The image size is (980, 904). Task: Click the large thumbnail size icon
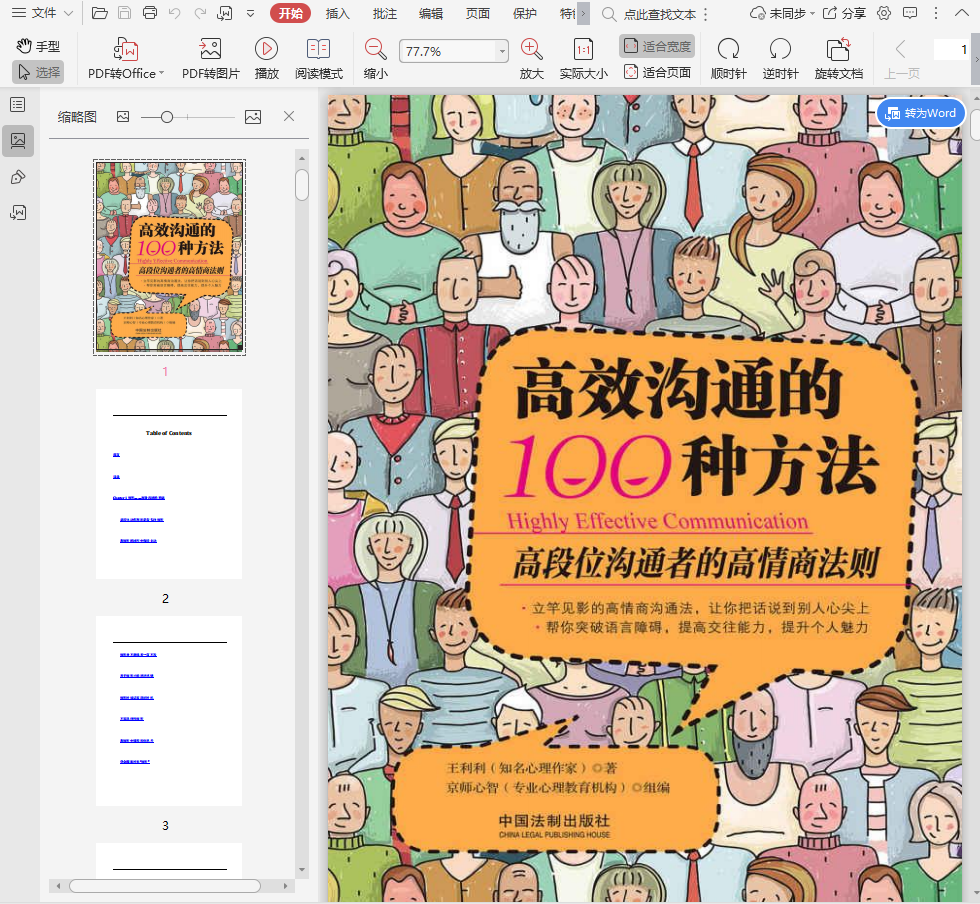coord(253,116)
